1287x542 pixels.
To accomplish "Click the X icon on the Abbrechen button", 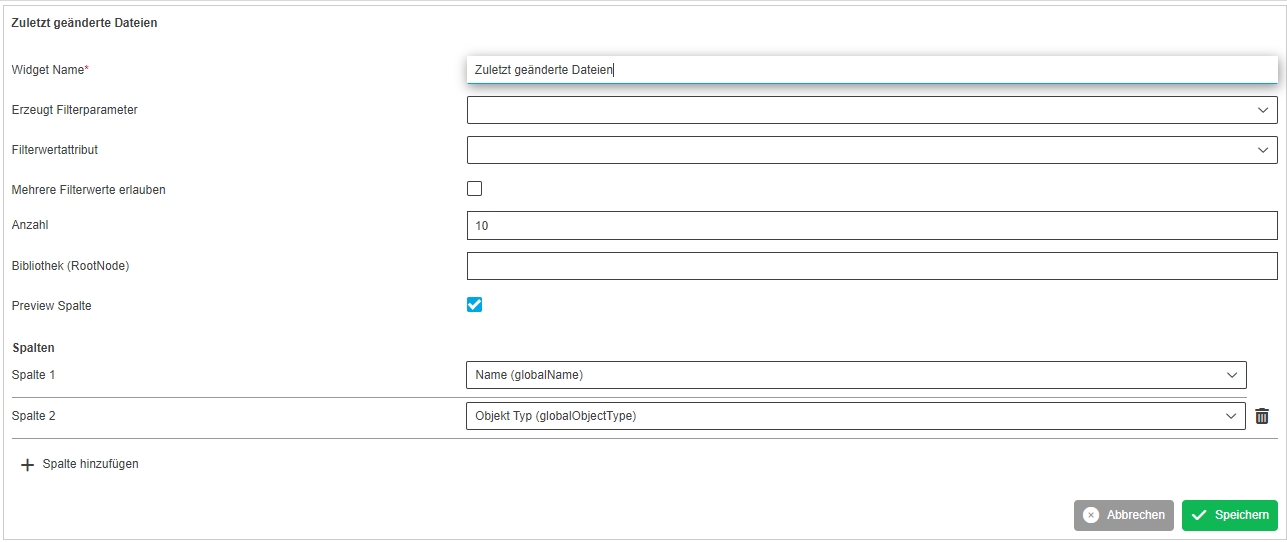I will pos(1091,515).
